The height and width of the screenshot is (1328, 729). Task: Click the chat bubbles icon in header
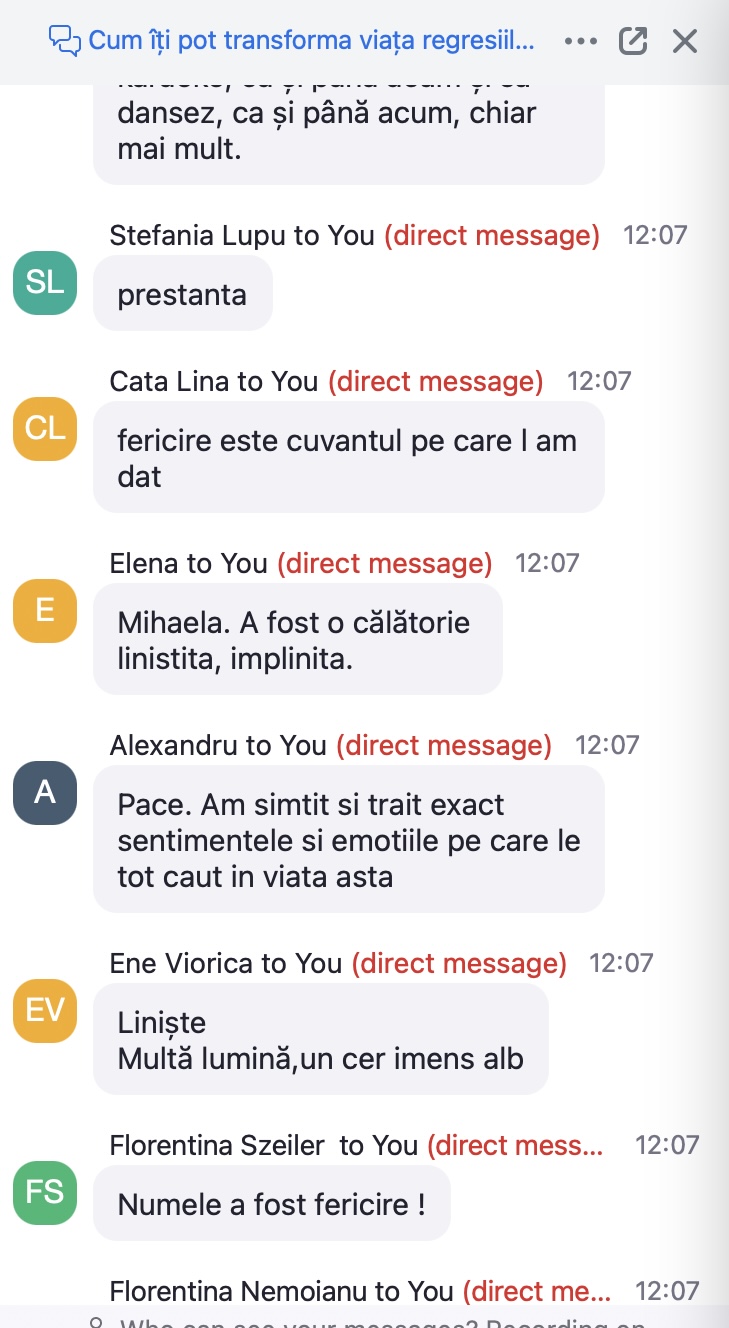pos(65,41)
